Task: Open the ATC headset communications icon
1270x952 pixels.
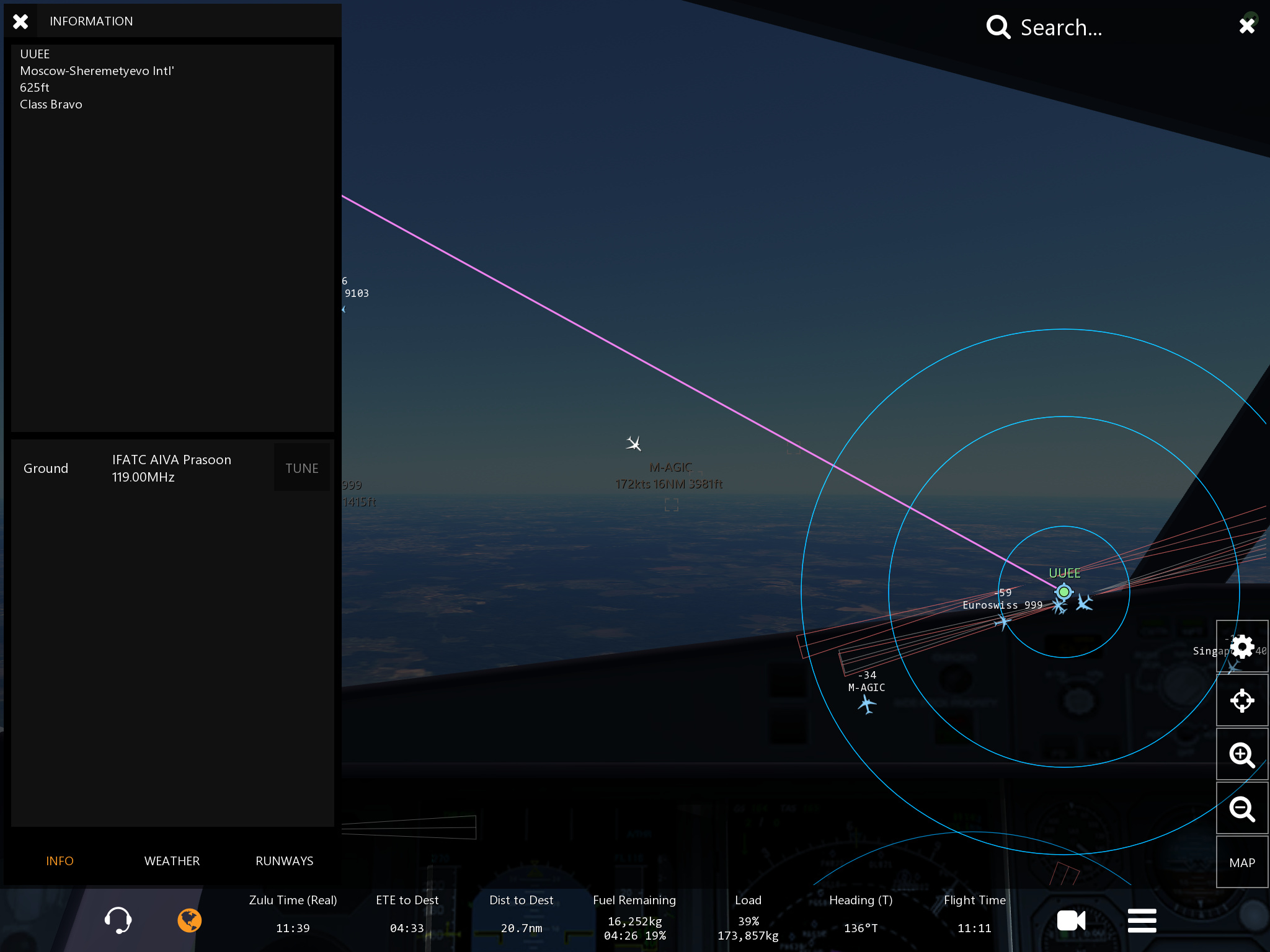Action: pyautogui.click(x=118, y=920)
